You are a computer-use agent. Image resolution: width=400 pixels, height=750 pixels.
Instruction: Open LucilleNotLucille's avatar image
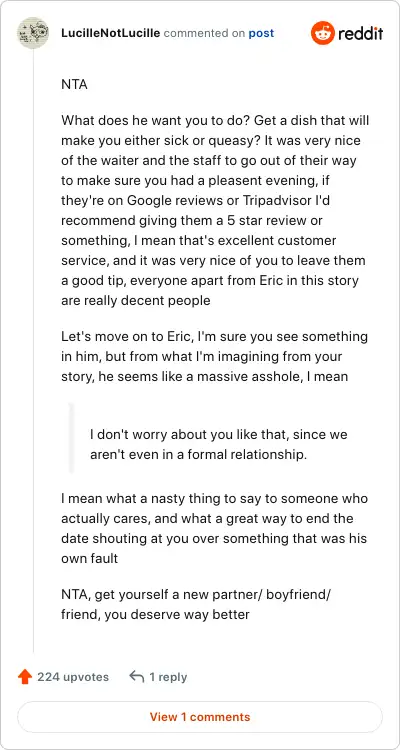(33, 33)
